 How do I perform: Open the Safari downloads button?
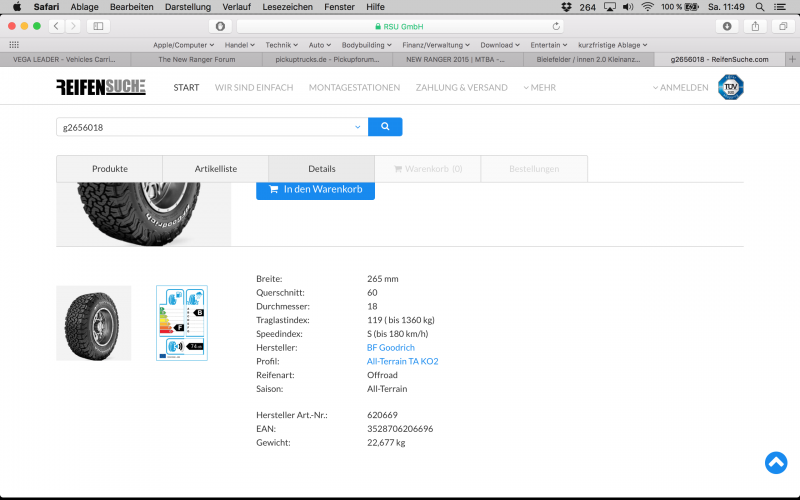point(727,26)
